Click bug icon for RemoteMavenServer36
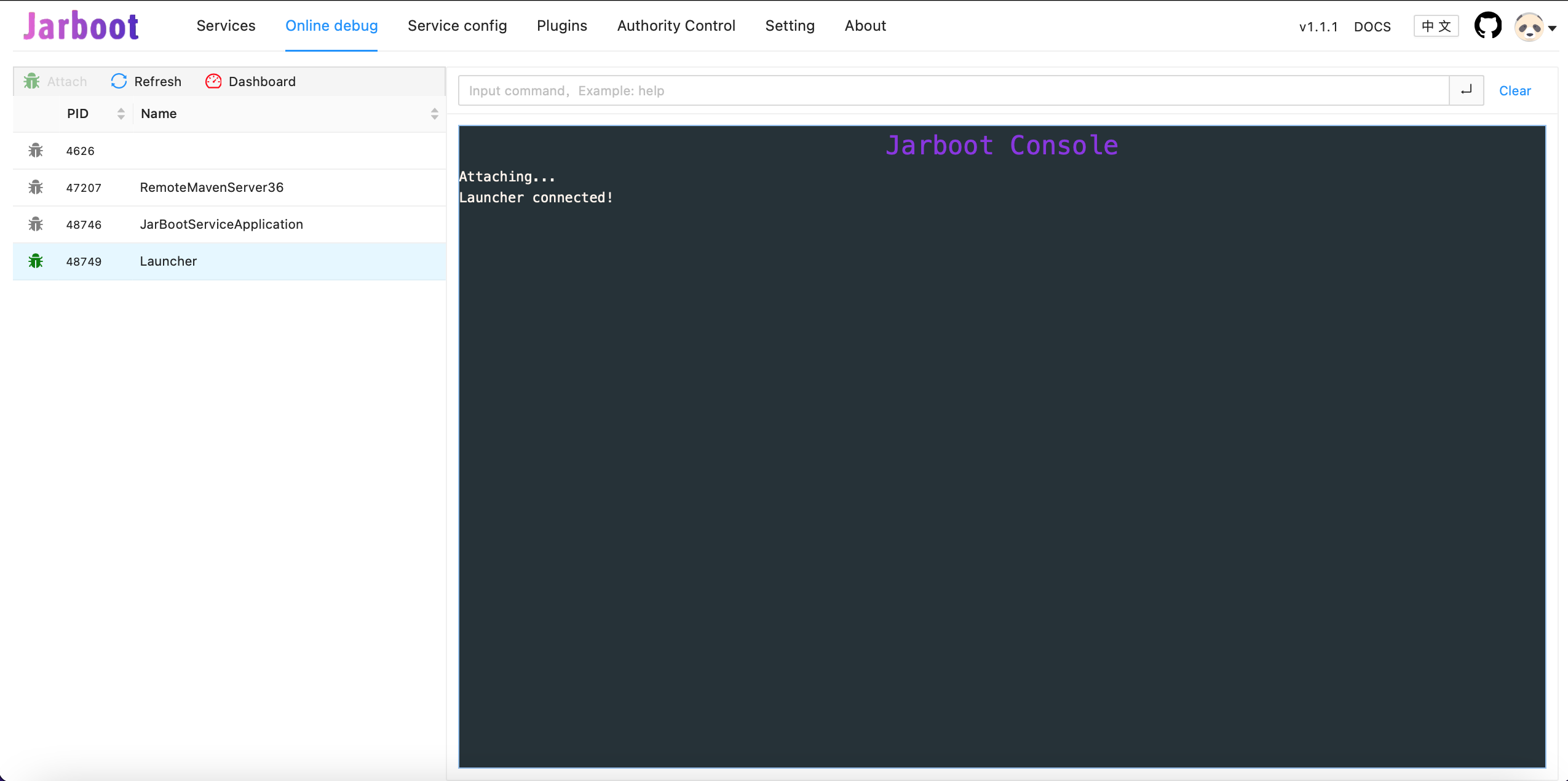The height and width of the screenshot is (781, 1568). [36, 188]
